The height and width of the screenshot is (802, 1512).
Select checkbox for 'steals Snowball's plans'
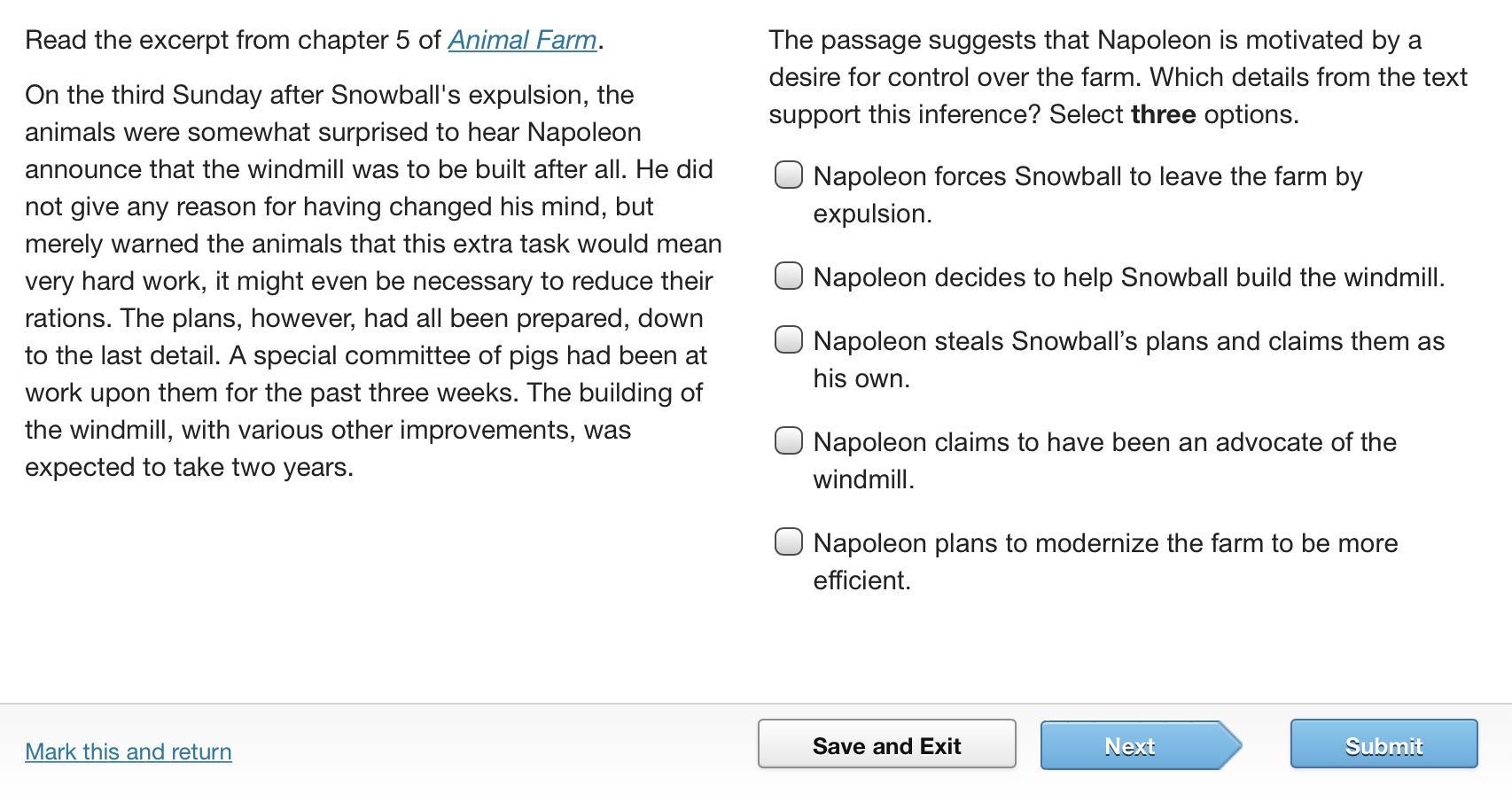pos(789,340)
